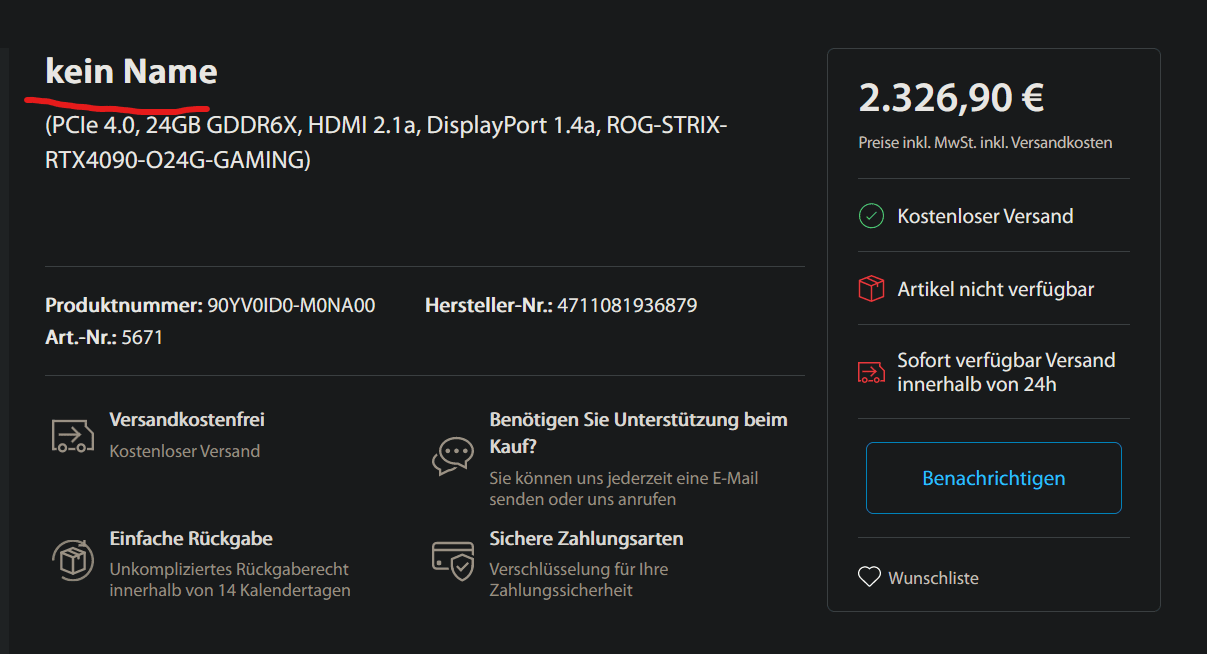Select manufacturer number 4711081936879
This screenshot has height=654, width=1207.
point(627,305)
